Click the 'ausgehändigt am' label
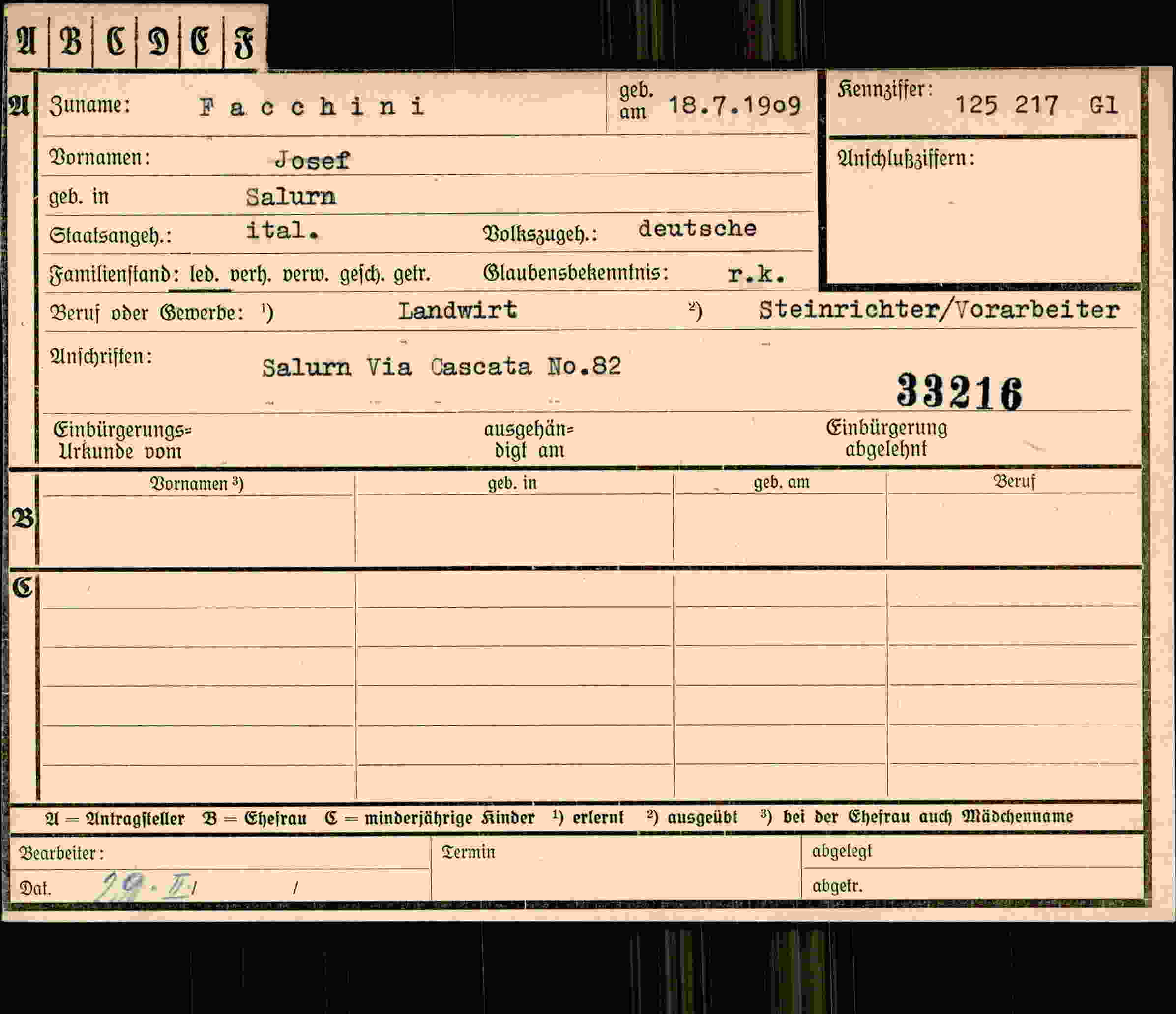The height and width of the screenshot is (1014, 1176). [529, 440]
